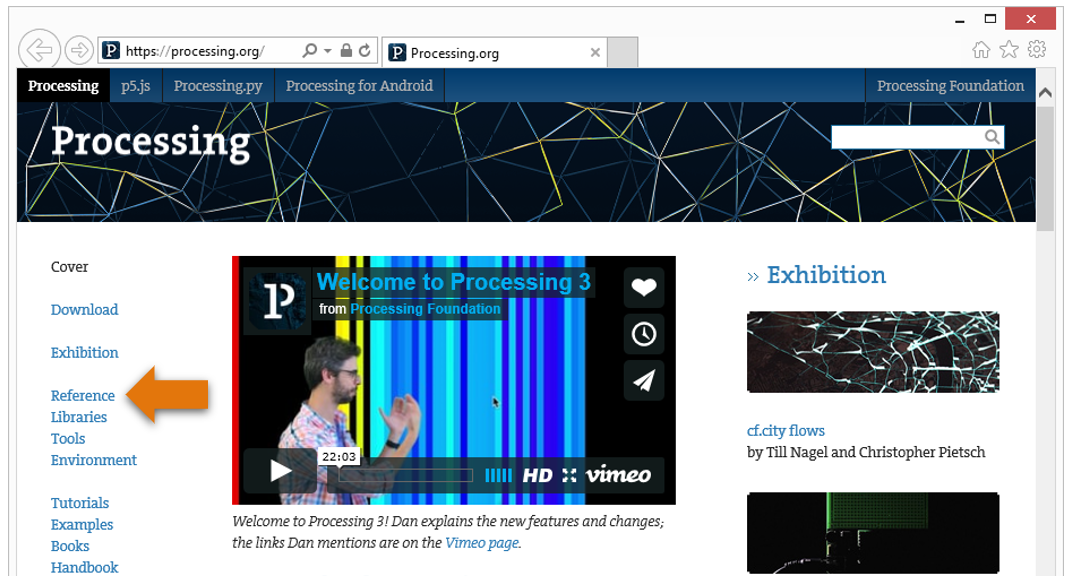Adjust the video volume bars
This screenshot has height=588, width=1073.
[498, 475]
